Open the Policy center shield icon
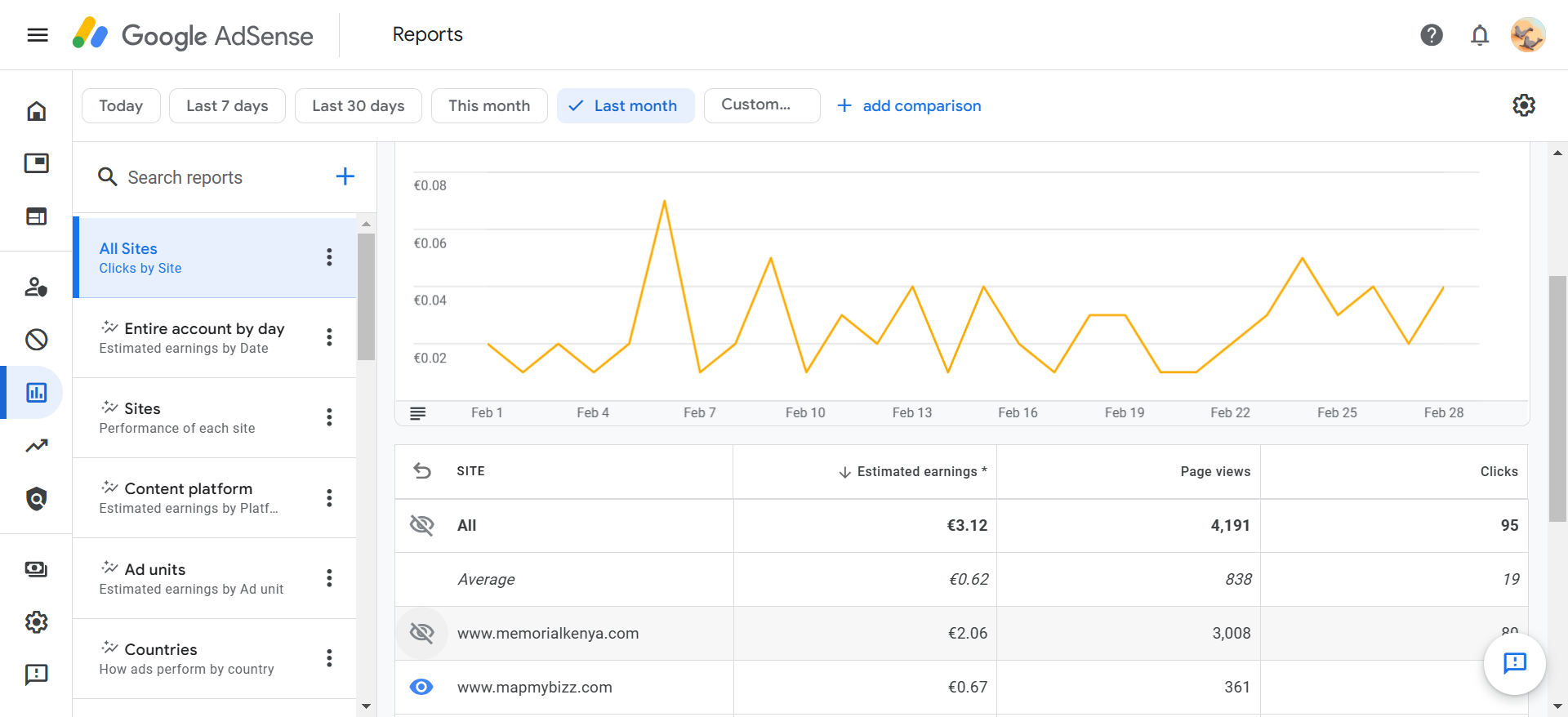 37,499
